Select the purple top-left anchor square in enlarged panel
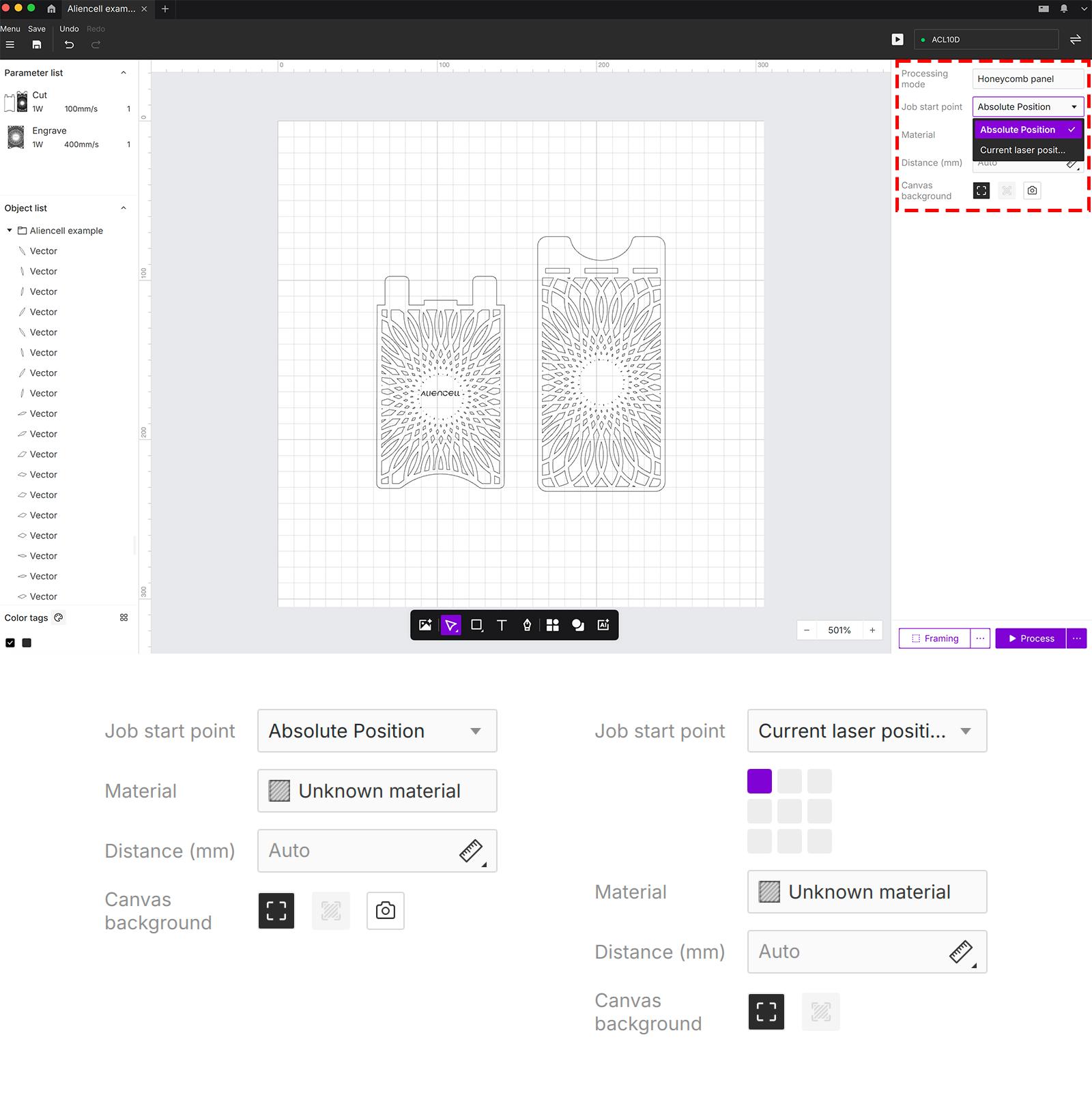Viewport: 1092px width, 1093px height. (x=760, y=781)
